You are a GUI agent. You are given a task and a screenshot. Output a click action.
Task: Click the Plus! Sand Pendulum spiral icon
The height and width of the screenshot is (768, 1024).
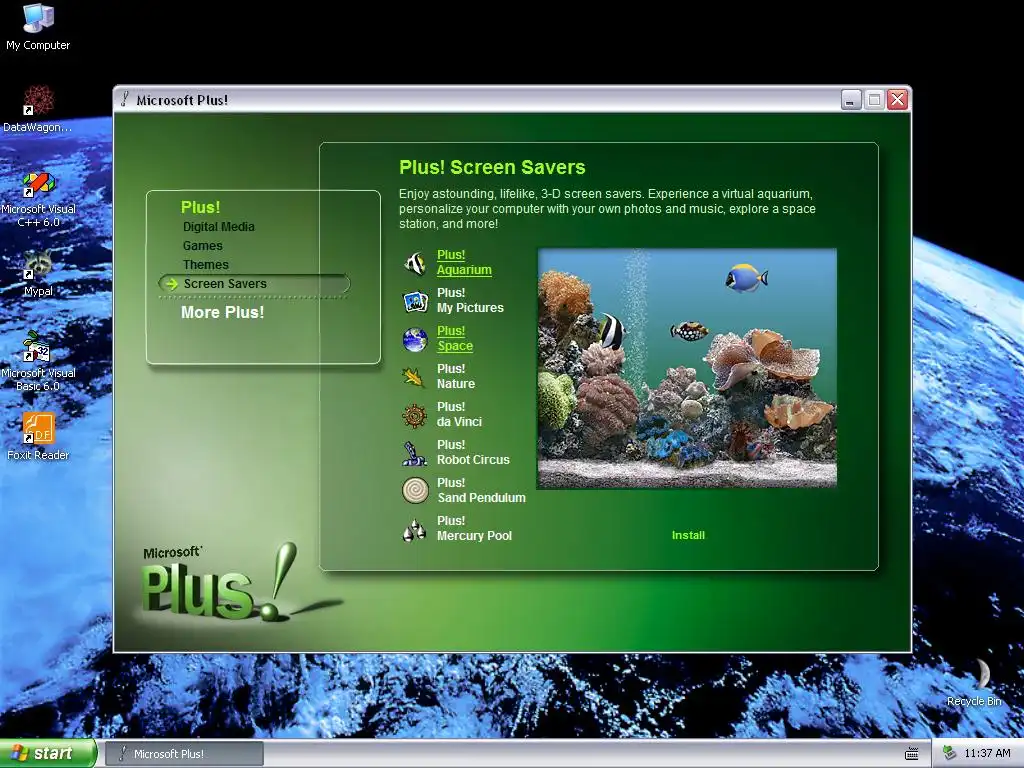pos(415,490)
